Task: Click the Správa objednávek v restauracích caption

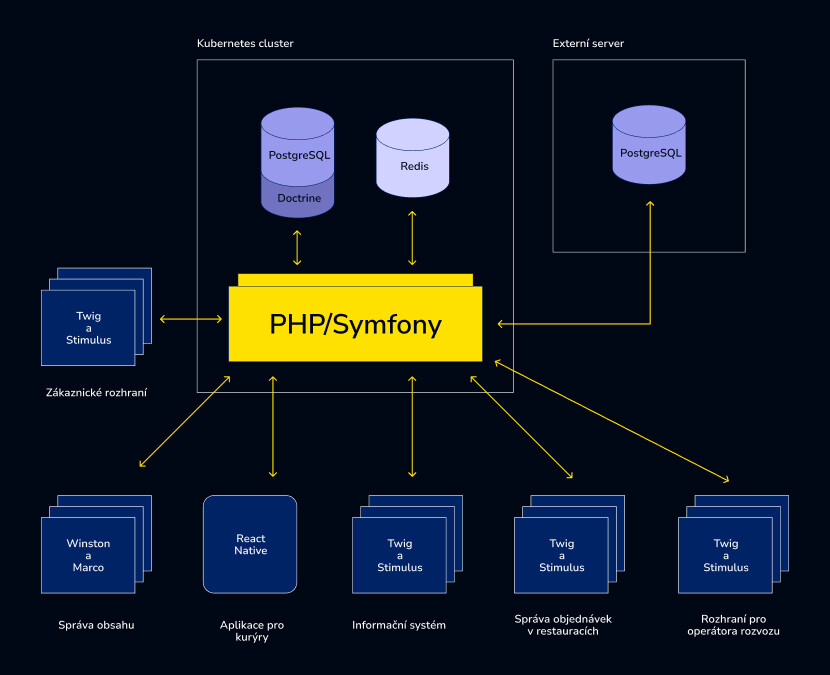Action: coord(562,625)
